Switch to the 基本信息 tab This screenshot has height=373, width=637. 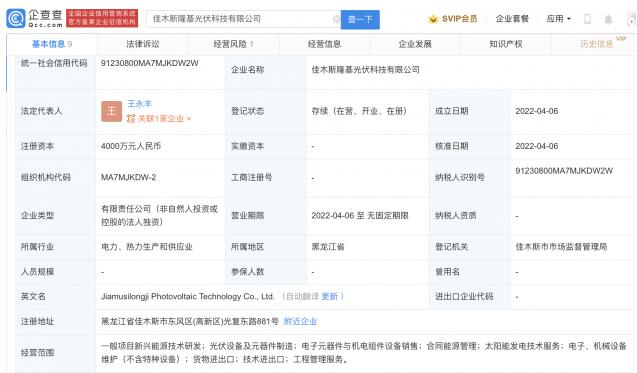coord(52,44)
